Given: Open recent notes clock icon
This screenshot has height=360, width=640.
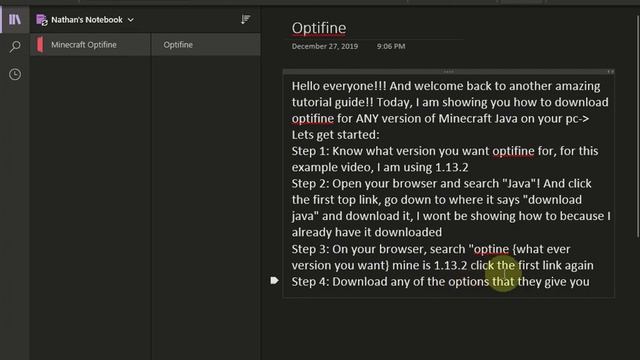Looking at the screenshot, I should 15,74.
